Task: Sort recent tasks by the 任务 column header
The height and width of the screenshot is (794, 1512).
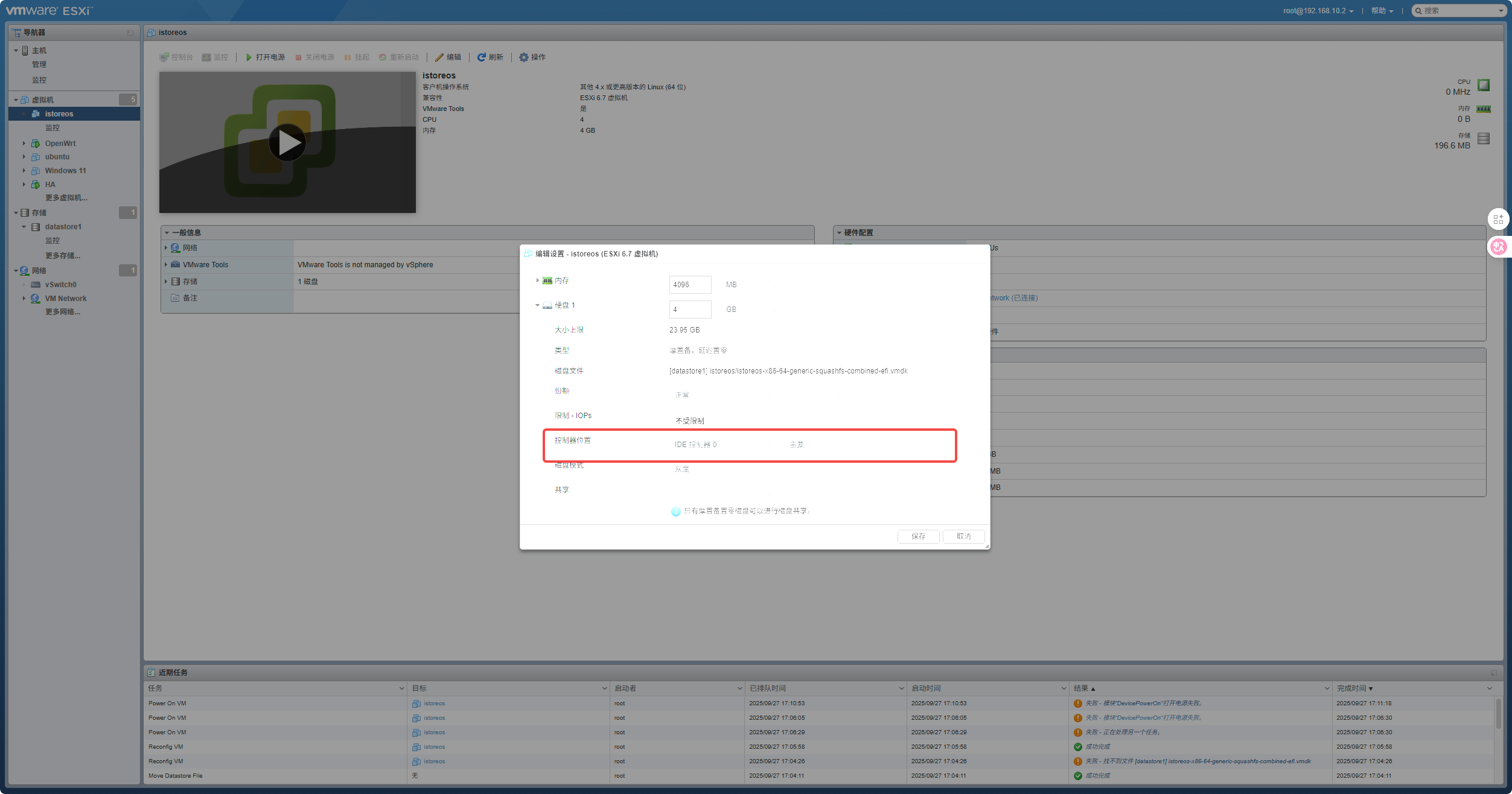Action: (x=276, y=688)
